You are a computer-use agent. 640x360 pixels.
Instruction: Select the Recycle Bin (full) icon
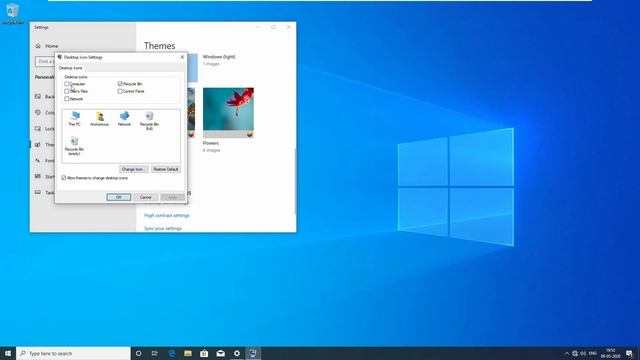tap(149, 121)
